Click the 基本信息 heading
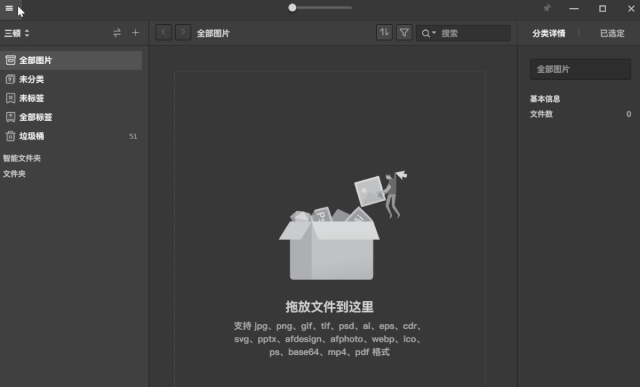The image size is (640, 387). tap(545, 99)
